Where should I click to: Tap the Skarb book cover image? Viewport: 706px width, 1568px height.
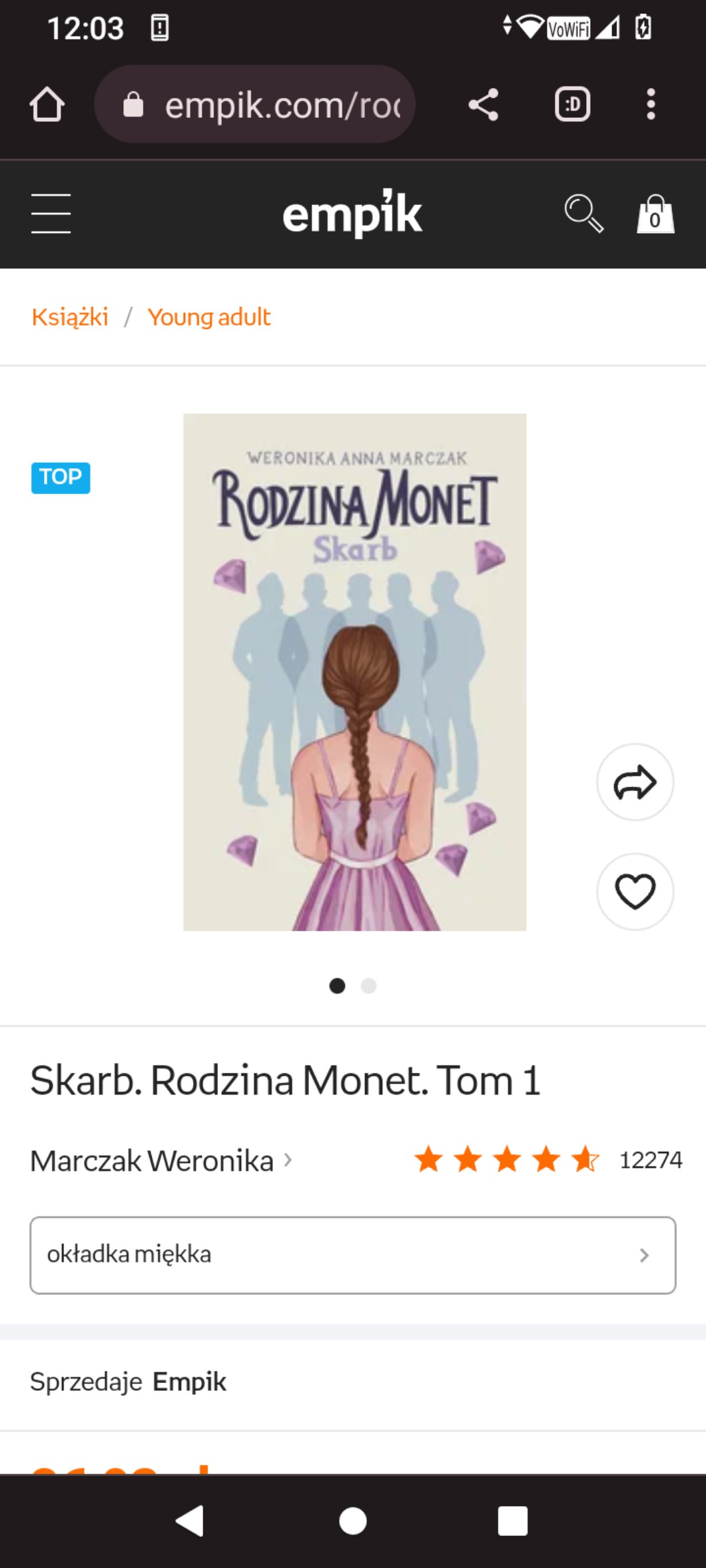tap(354, 672)
